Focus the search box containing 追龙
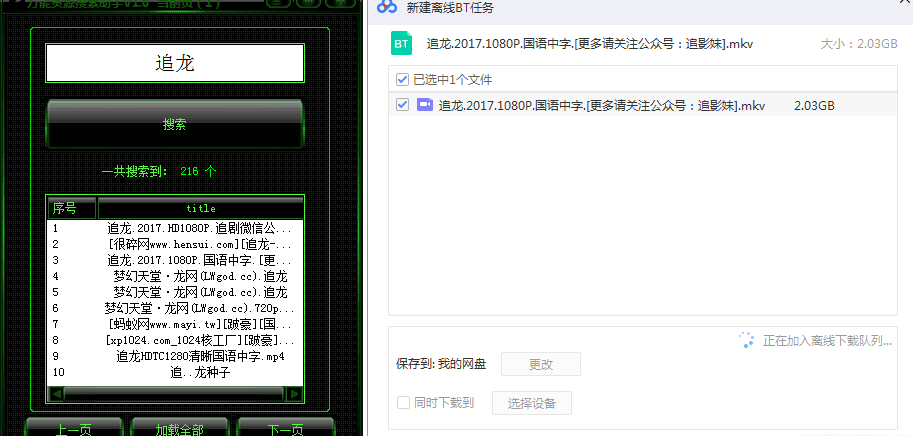 pos(175,63)
